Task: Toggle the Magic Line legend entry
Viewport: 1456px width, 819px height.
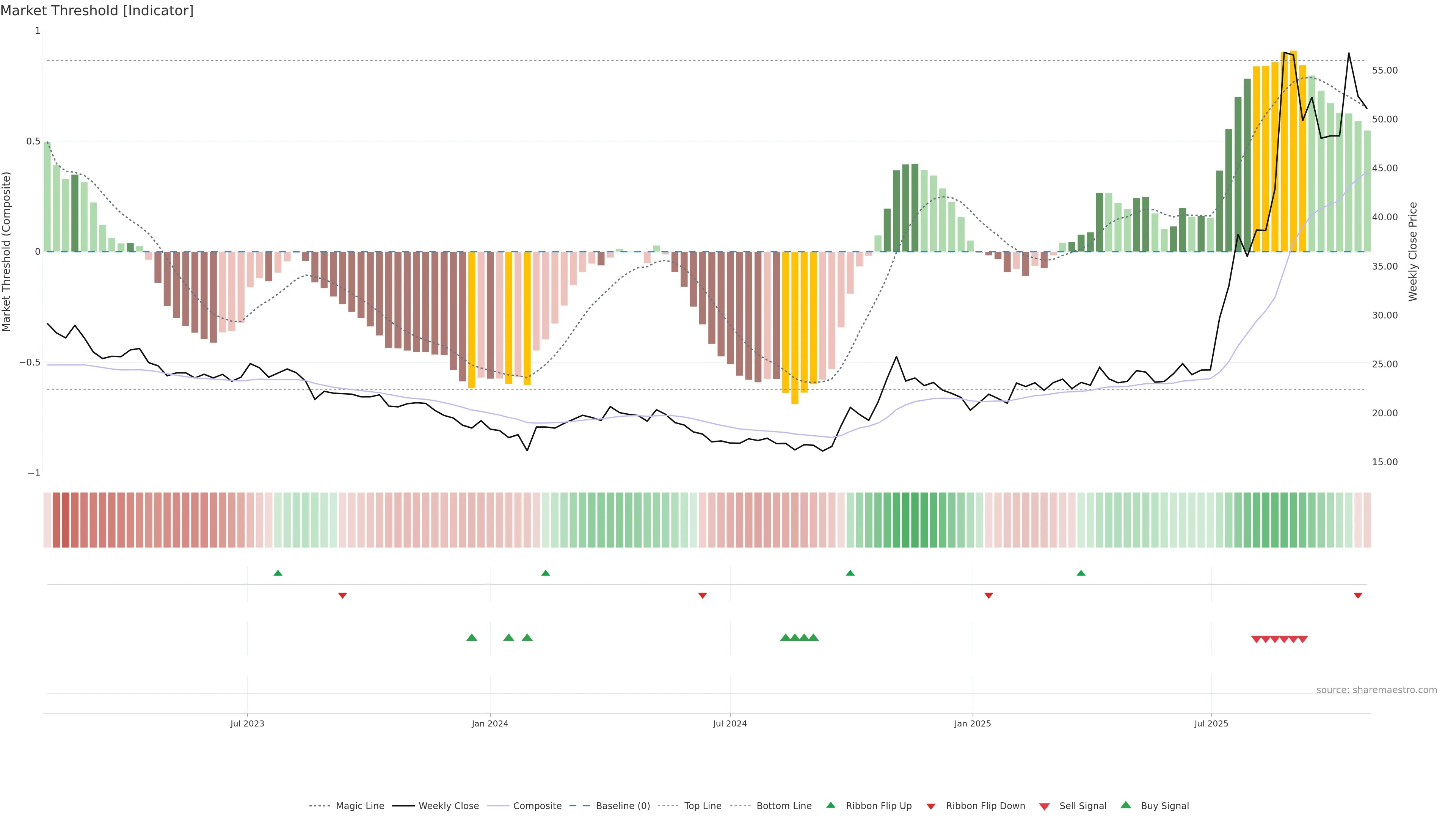Action: (x=359, y=806)
